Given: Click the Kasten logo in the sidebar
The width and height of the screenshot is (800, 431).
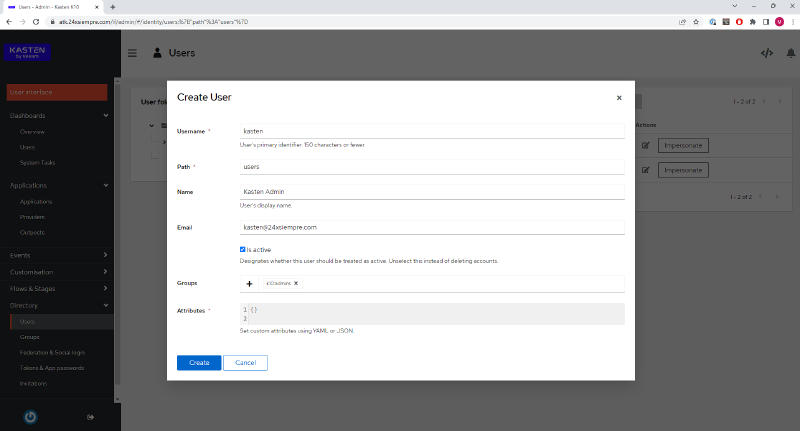Looking at the screenshot, I should tap(28, 52).
